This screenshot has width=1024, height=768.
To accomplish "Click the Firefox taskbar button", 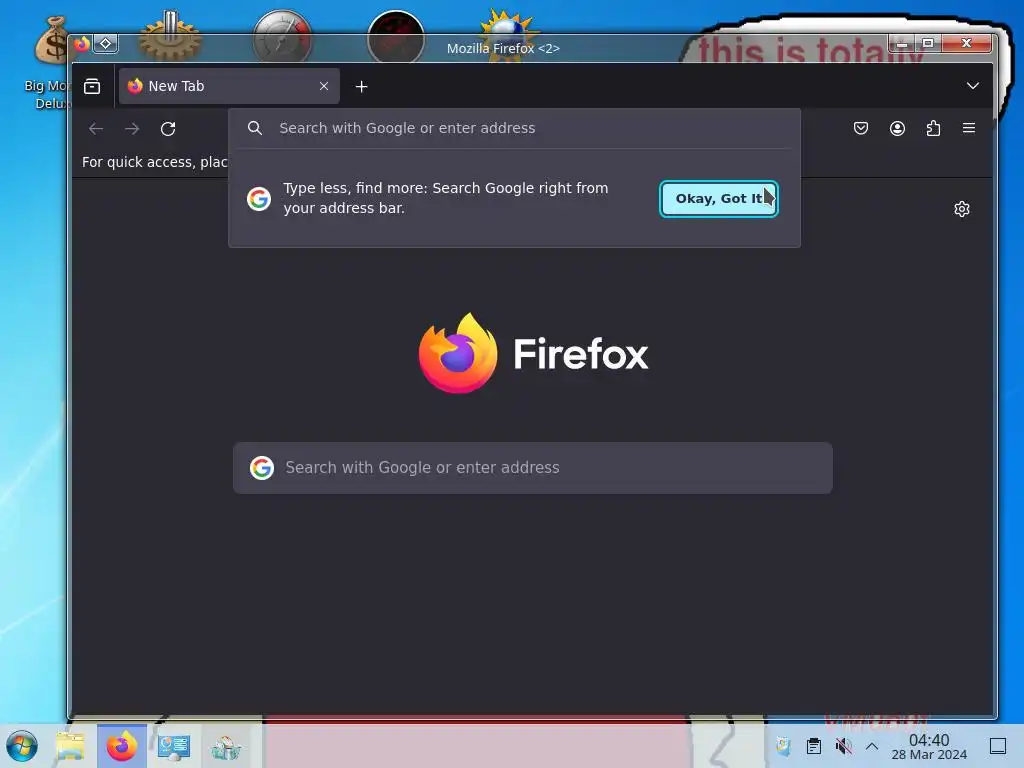I will click(122, 746).
